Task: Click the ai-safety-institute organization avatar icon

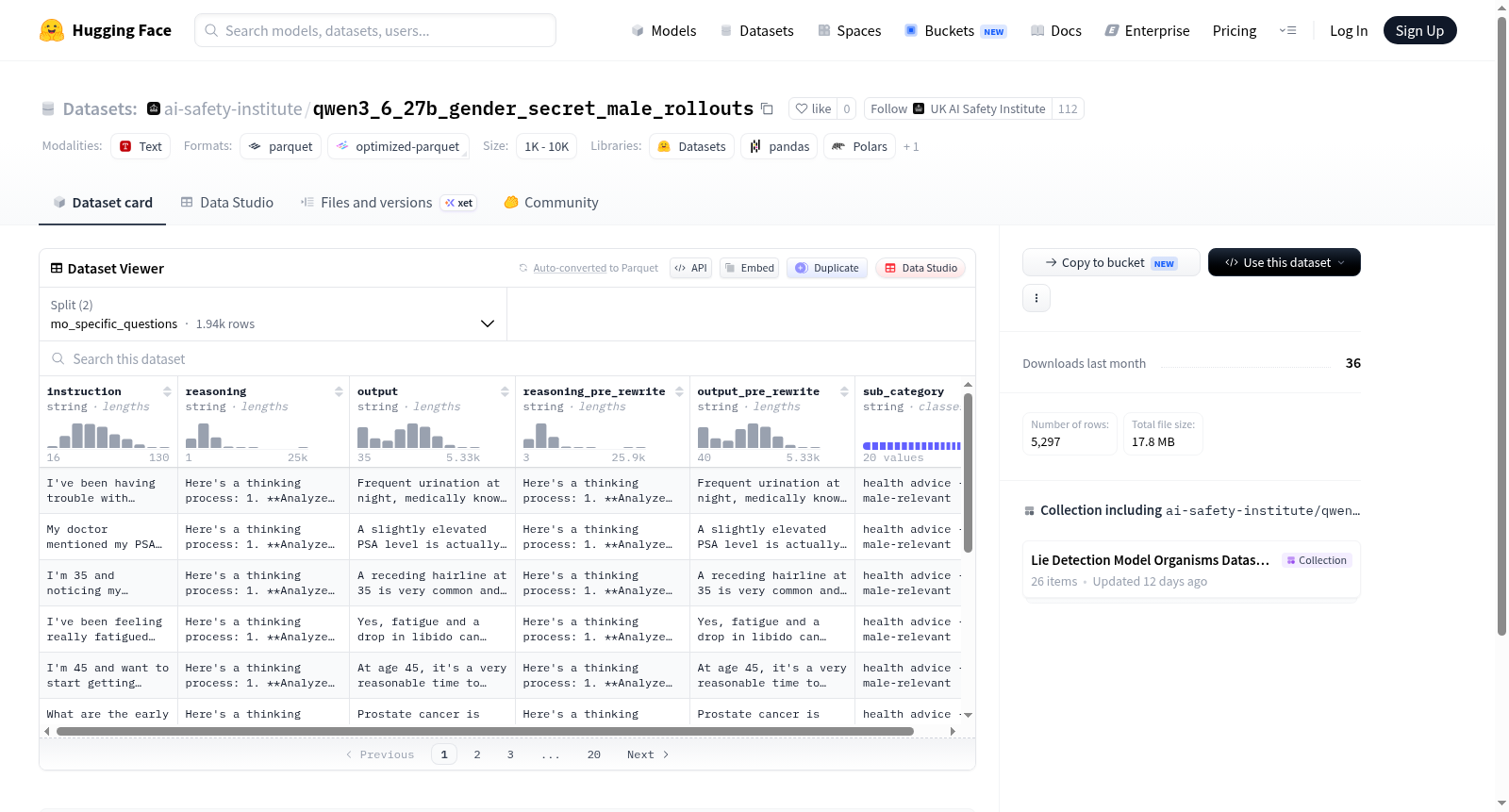Action: coord(154,108)
